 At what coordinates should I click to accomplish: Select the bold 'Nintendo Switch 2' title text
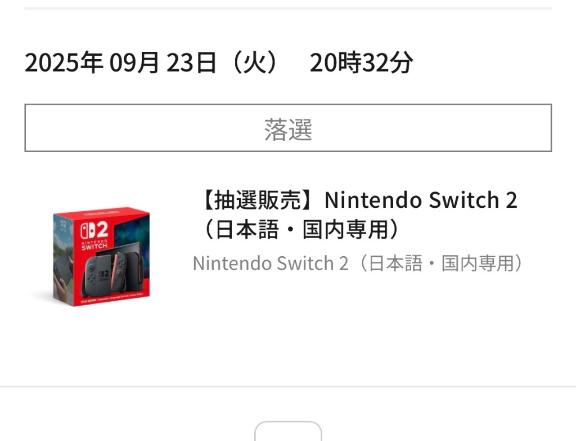(x=421, y=200)
